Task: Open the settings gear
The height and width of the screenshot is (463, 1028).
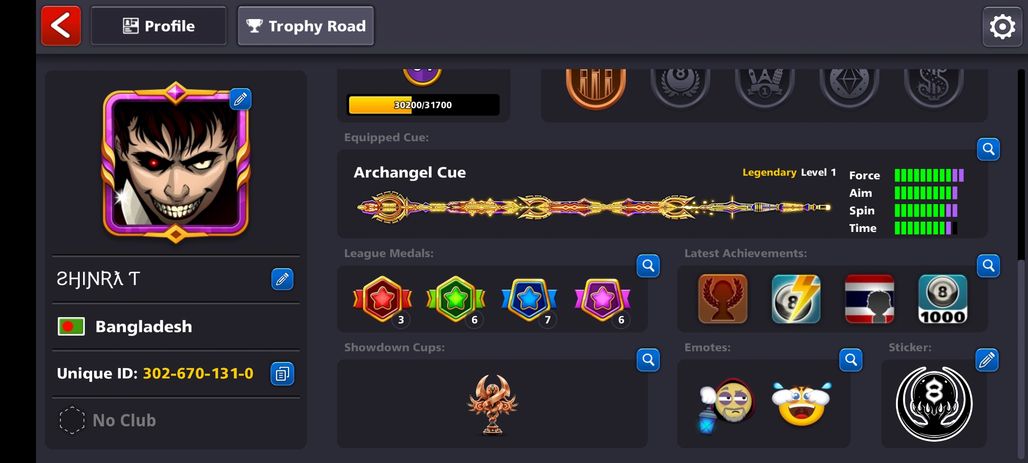Action: tap(1002, 27)
